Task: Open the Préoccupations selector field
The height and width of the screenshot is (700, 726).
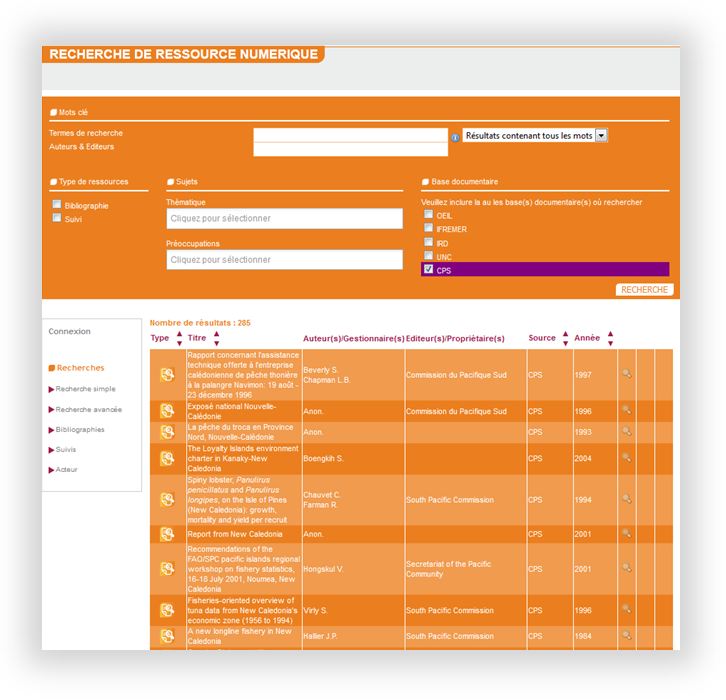Action: point(284,260)
